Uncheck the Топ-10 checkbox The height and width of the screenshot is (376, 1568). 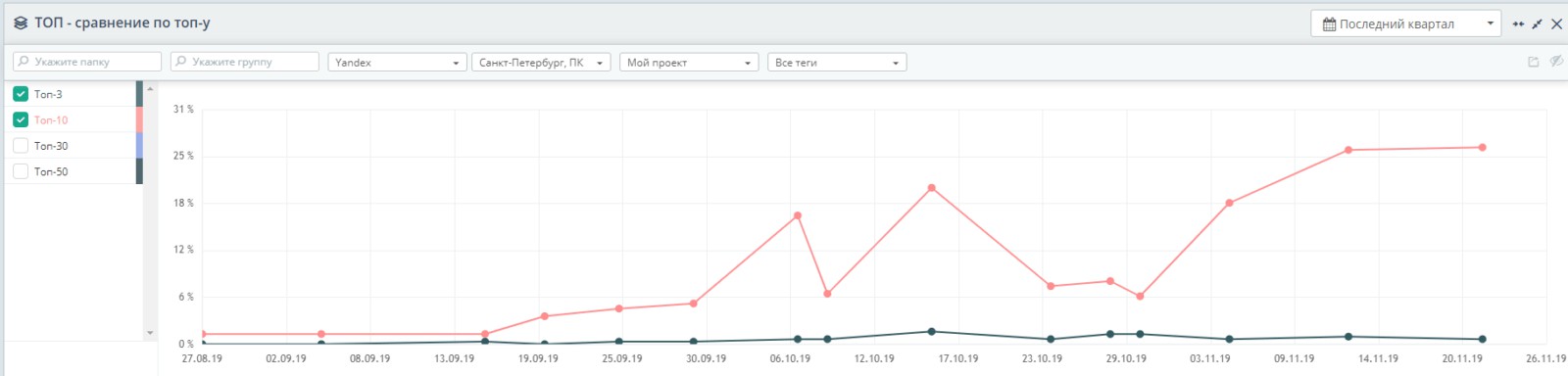pos(21,119)
